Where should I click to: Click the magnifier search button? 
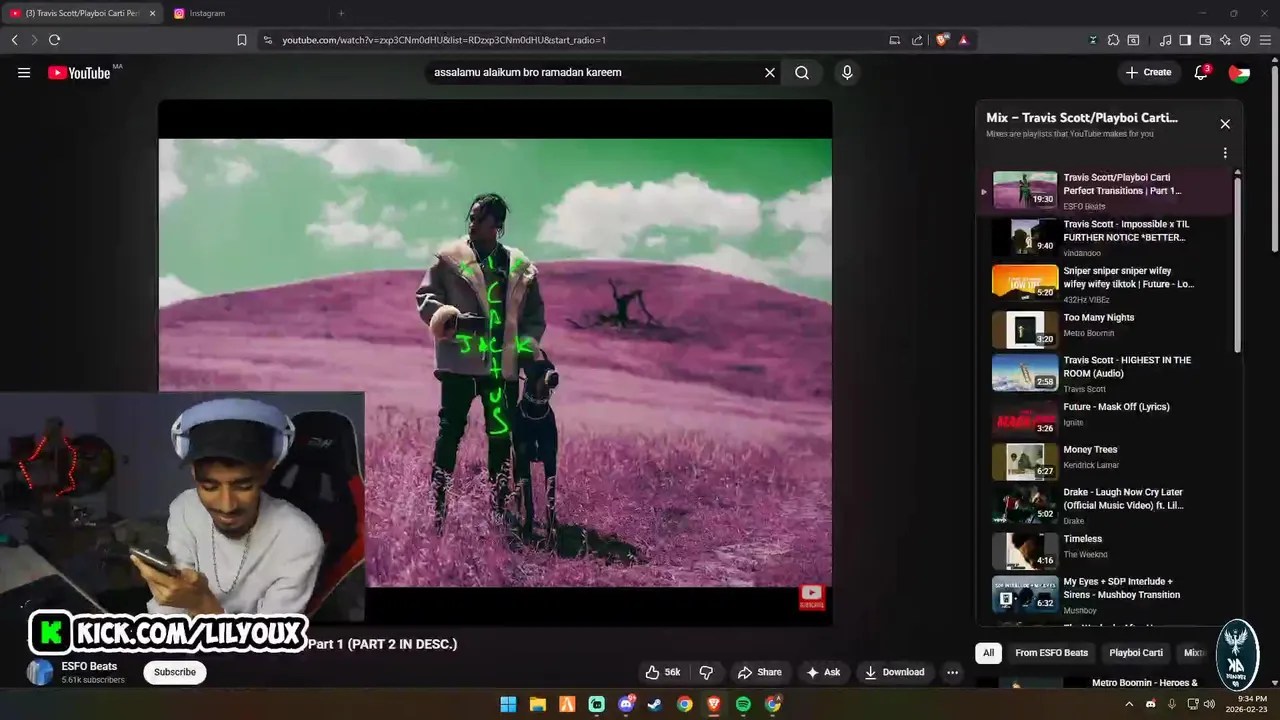tap(802, 72)
